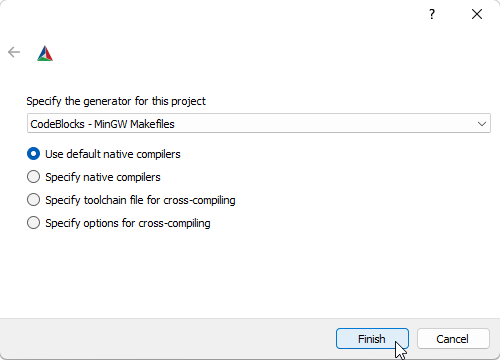
Task: Click the empty dialog area below the radio options
Action: (250, 273)
